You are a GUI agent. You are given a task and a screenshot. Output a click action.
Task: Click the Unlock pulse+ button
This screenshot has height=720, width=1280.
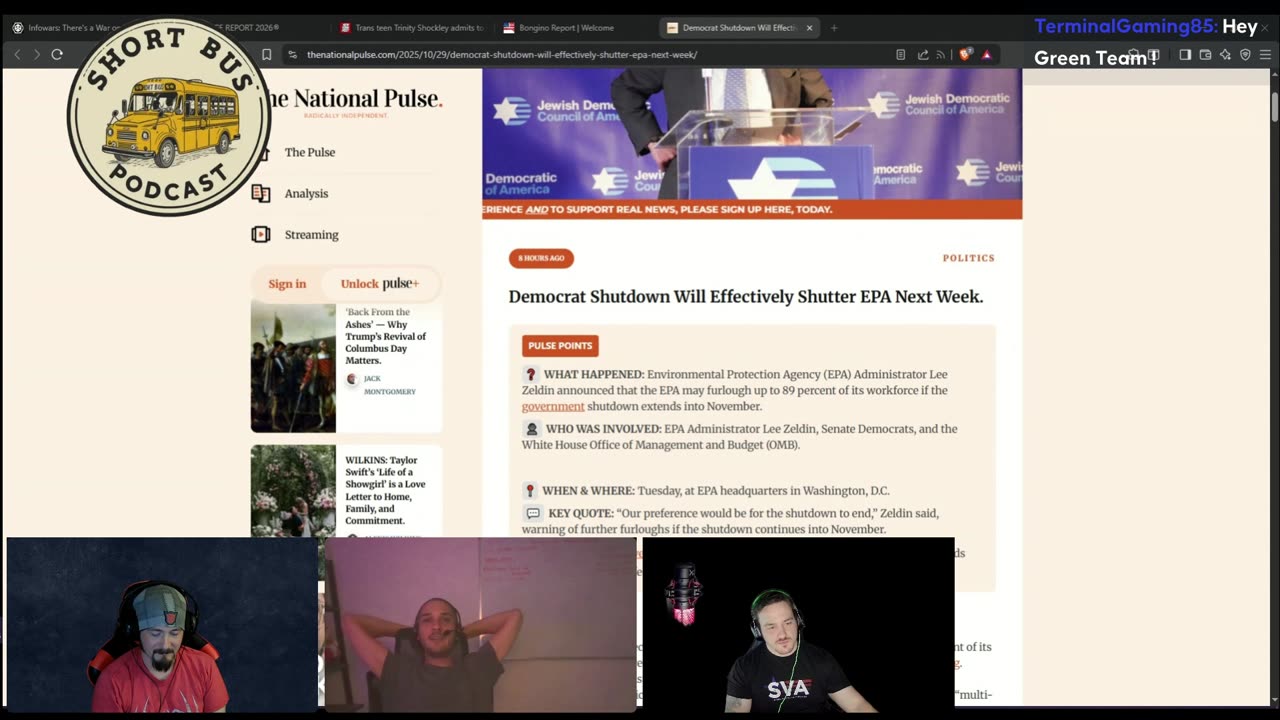pos(380,284)
